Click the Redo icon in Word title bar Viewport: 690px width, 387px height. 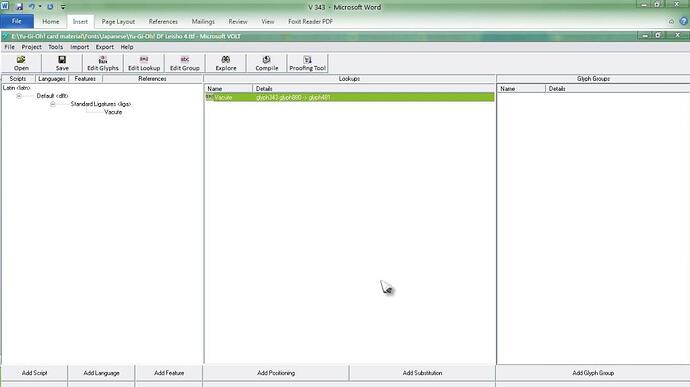coord(50,7)
